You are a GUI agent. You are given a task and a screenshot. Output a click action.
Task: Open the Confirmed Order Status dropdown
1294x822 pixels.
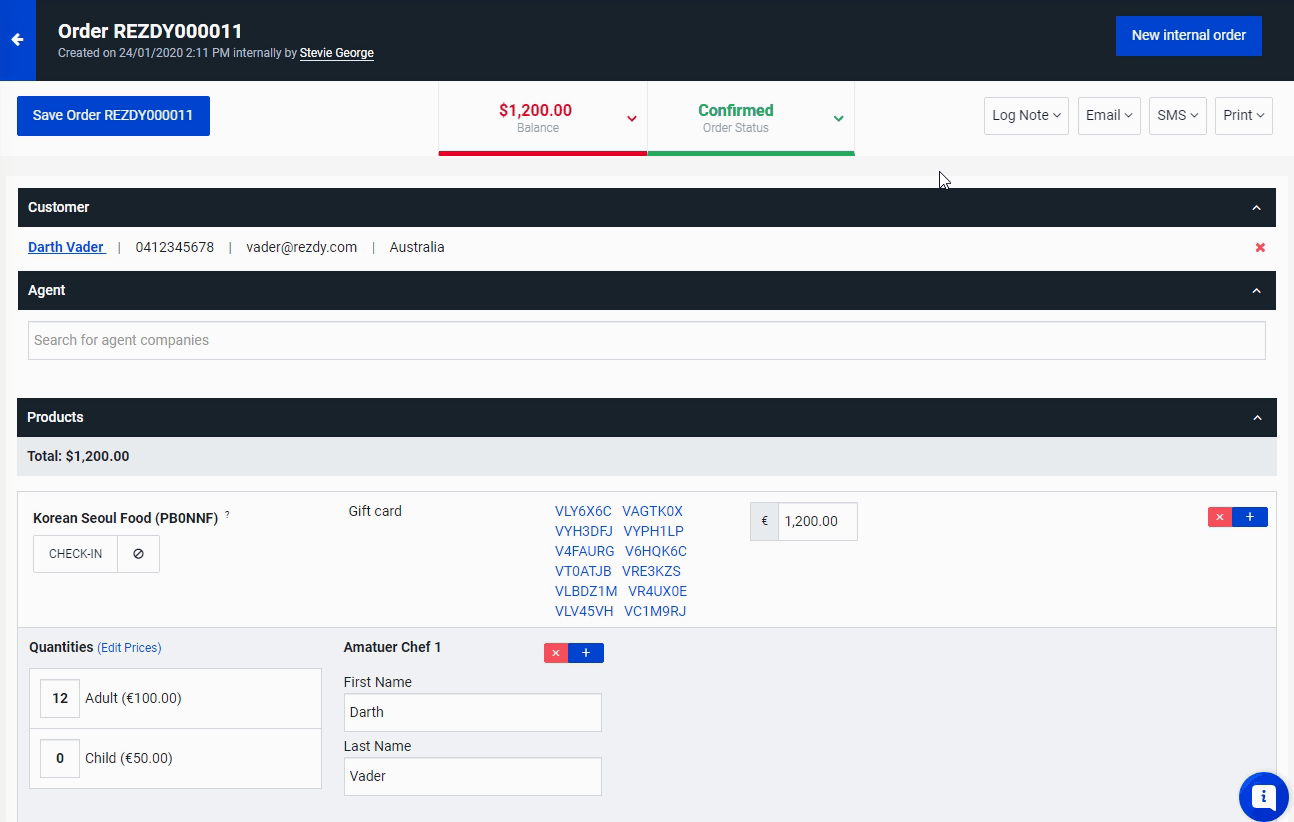coord(751,118)
